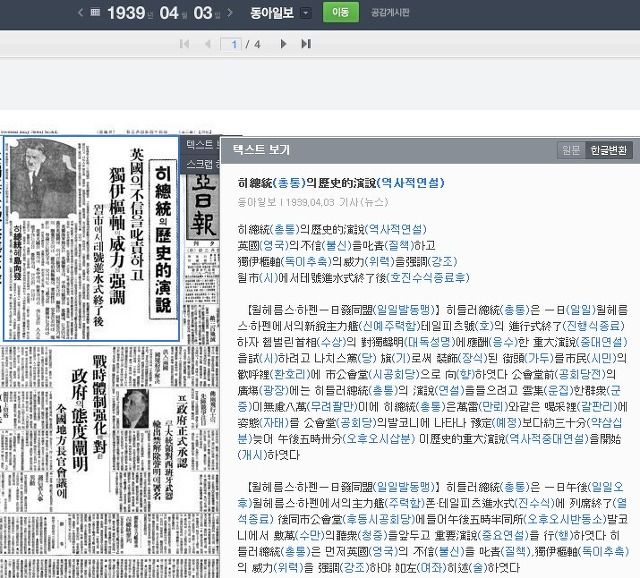Go to the previous date arrow

[80, 13]
